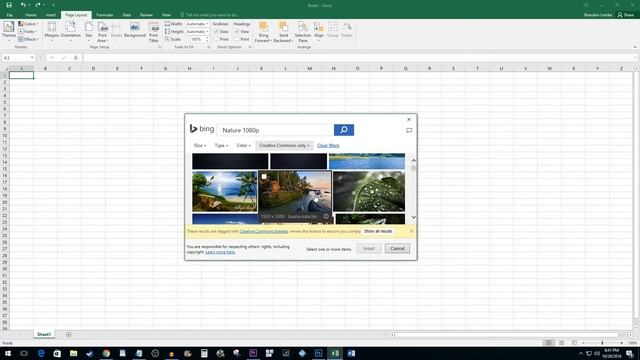Open the theme Effects dropdown

(x=28, y=39)
